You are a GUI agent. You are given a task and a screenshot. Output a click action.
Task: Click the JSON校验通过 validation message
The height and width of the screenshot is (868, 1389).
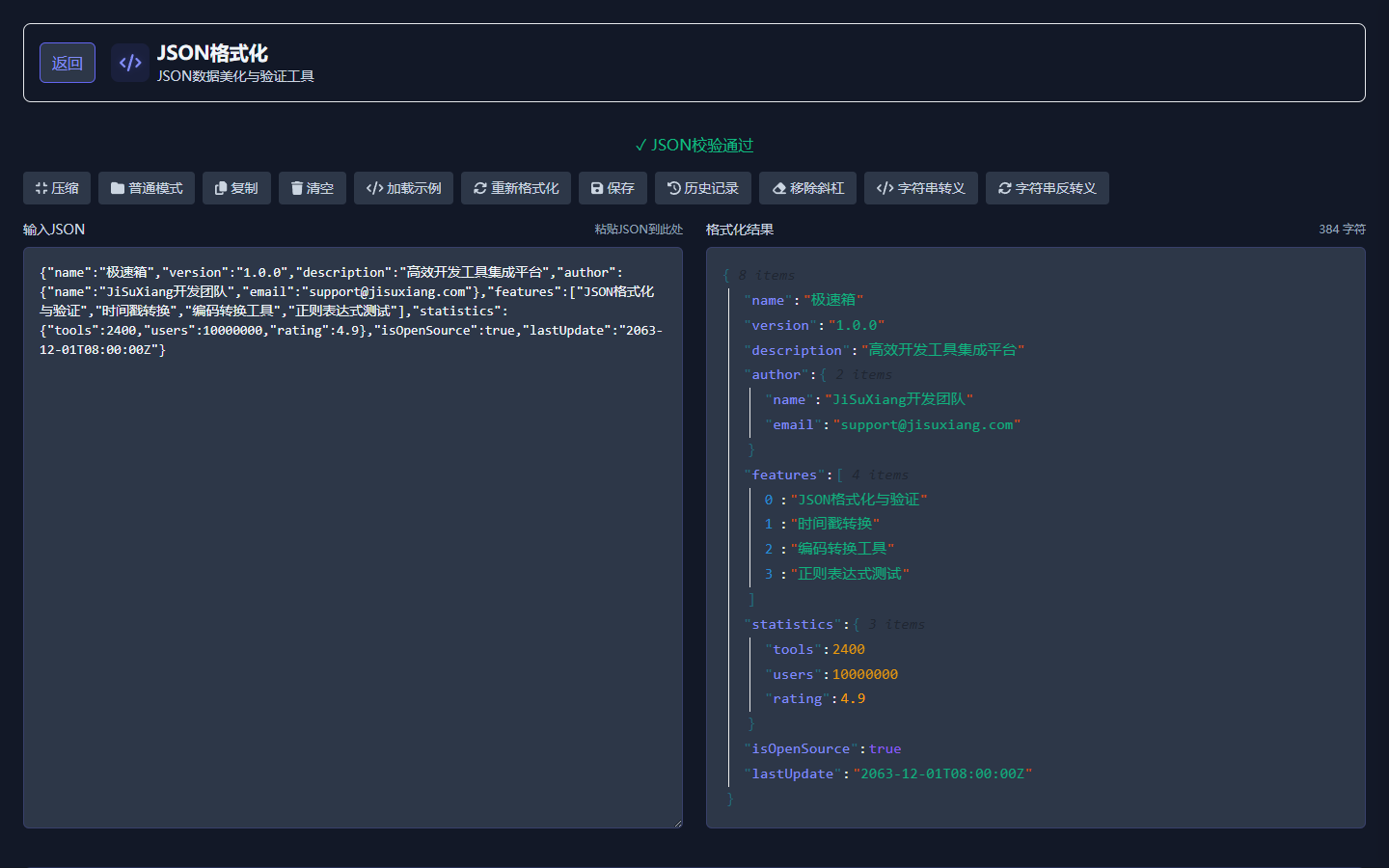694,146
